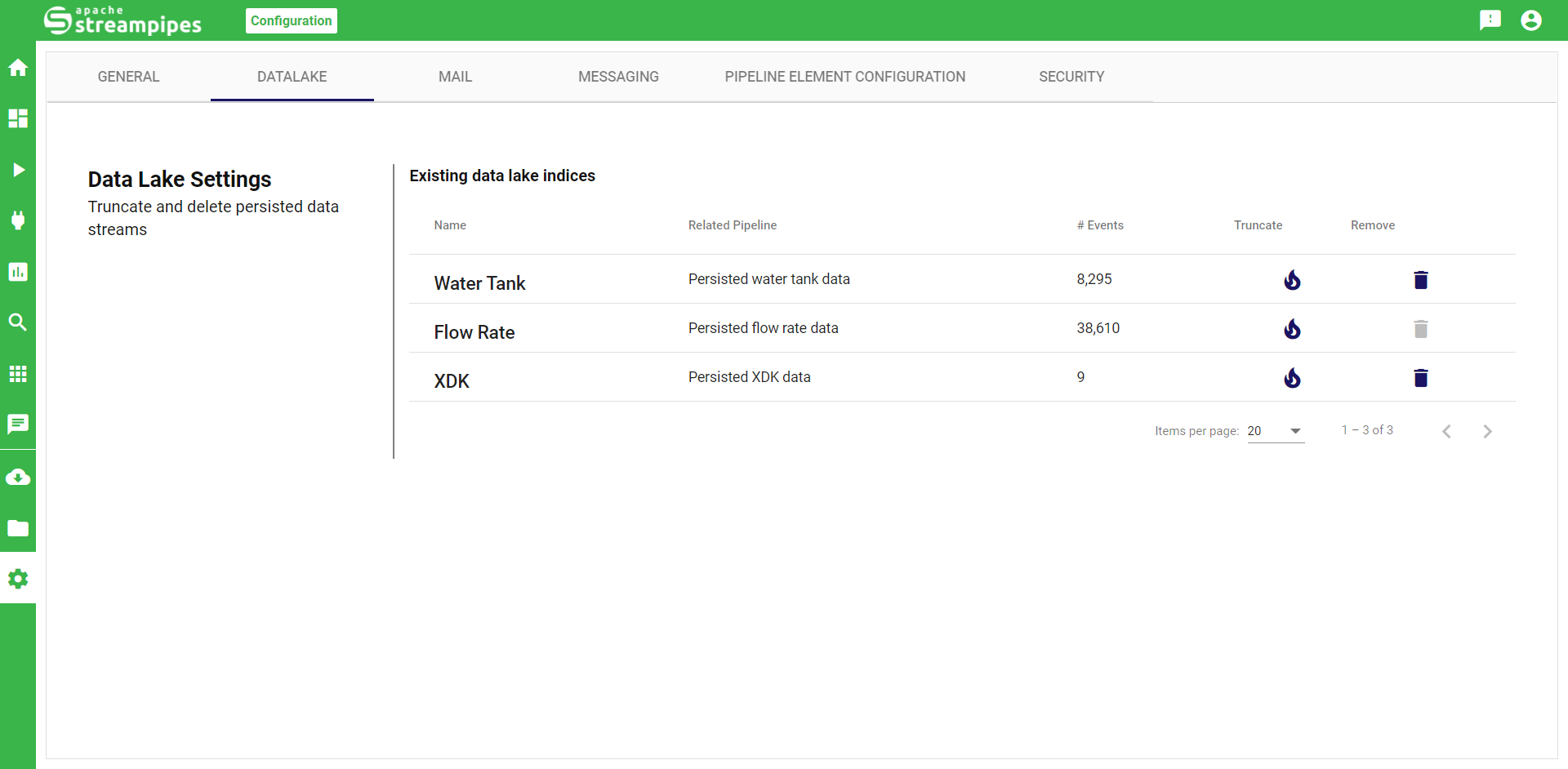
Task: Switch to the Security tab
Action: pos(1071,77)
